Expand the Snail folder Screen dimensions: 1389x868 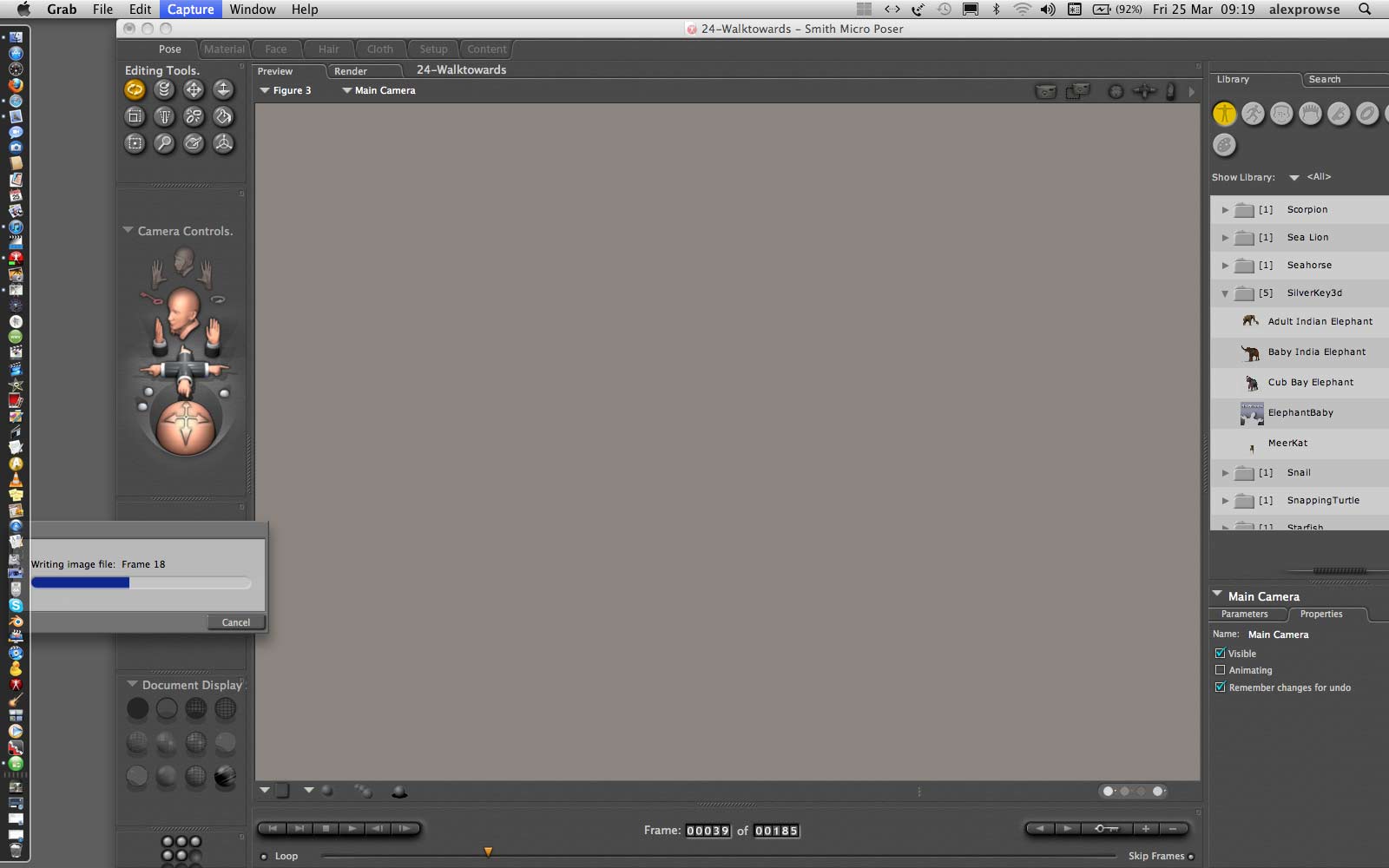click(x=1225, y=473)
